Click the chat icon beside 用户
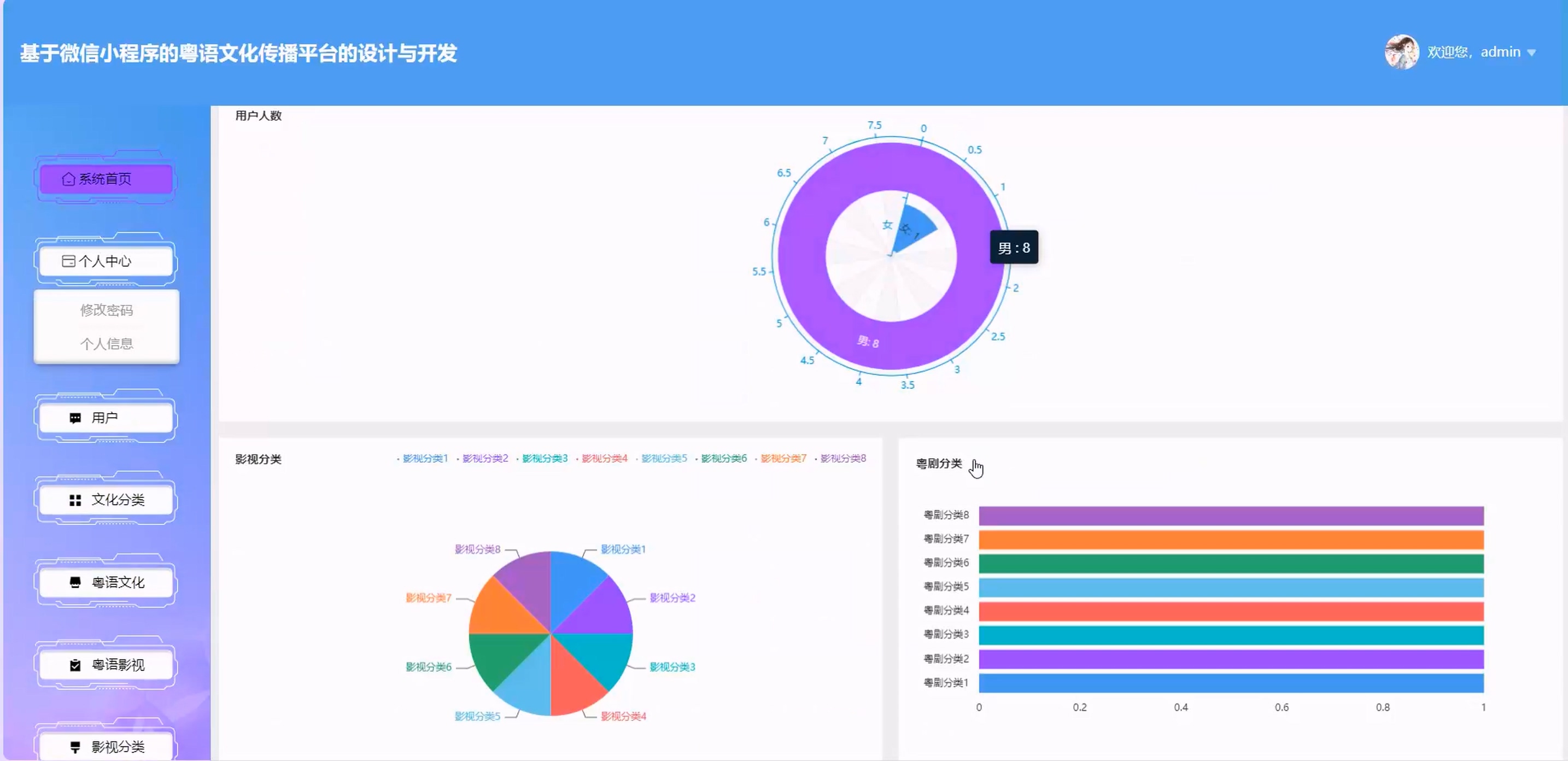The height and width of the screenshot is (761, 1568). pos(75,418)
